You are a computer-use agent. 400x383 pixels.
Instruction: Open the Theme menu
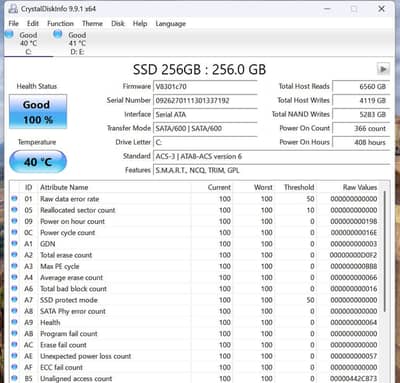tap(92, 23)
